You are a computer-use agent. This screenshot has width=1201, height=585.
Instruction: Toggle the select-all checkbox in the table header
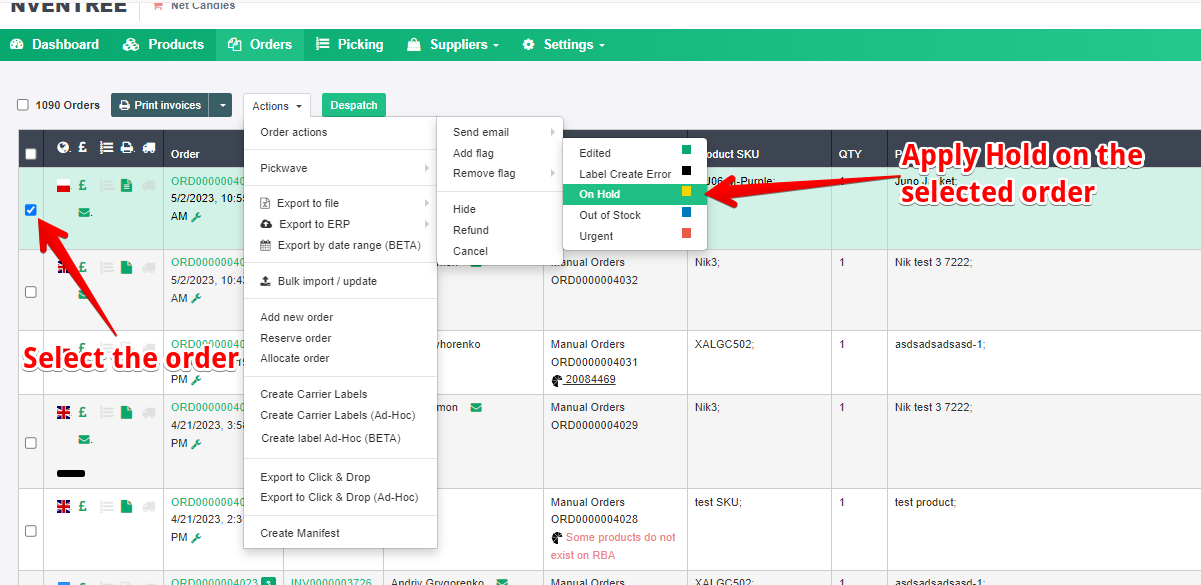click(x=31, y=154)
